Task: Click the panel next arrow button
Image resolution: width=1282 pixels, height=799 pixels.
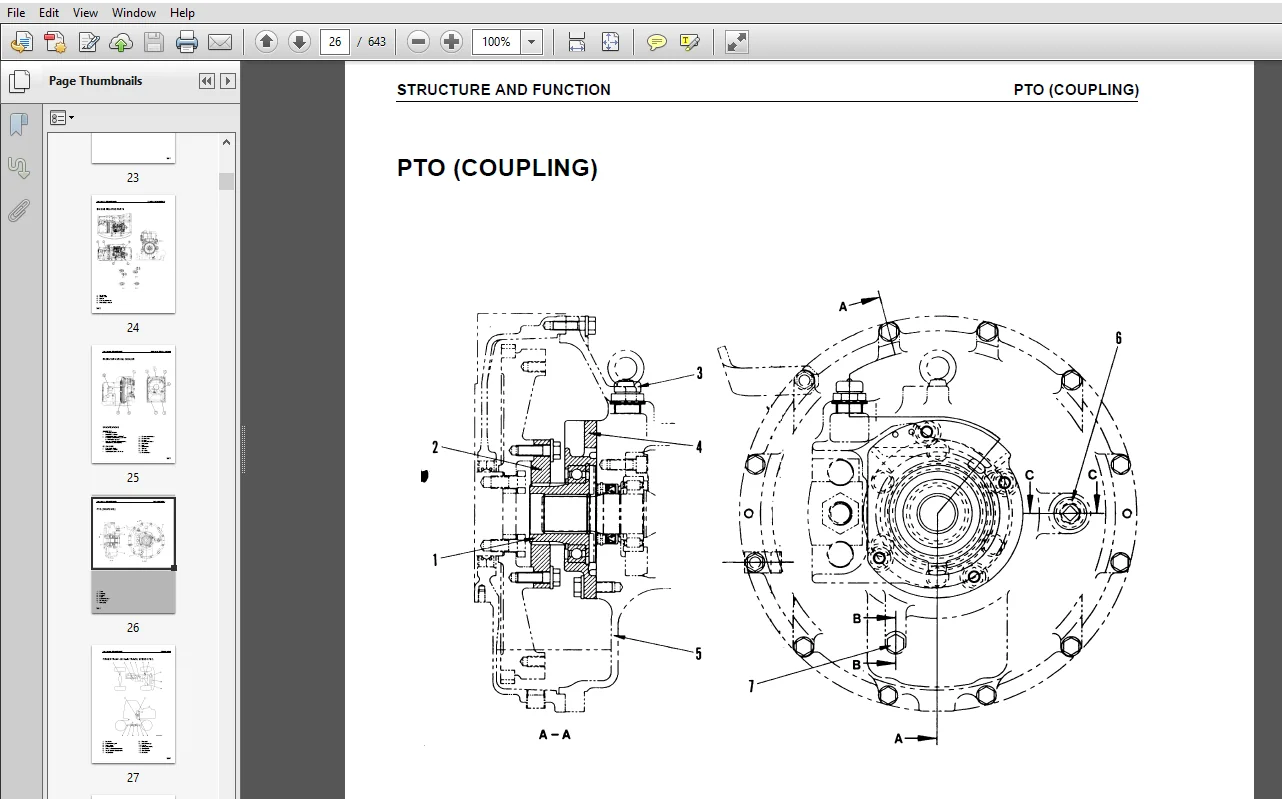Action: 228,81
